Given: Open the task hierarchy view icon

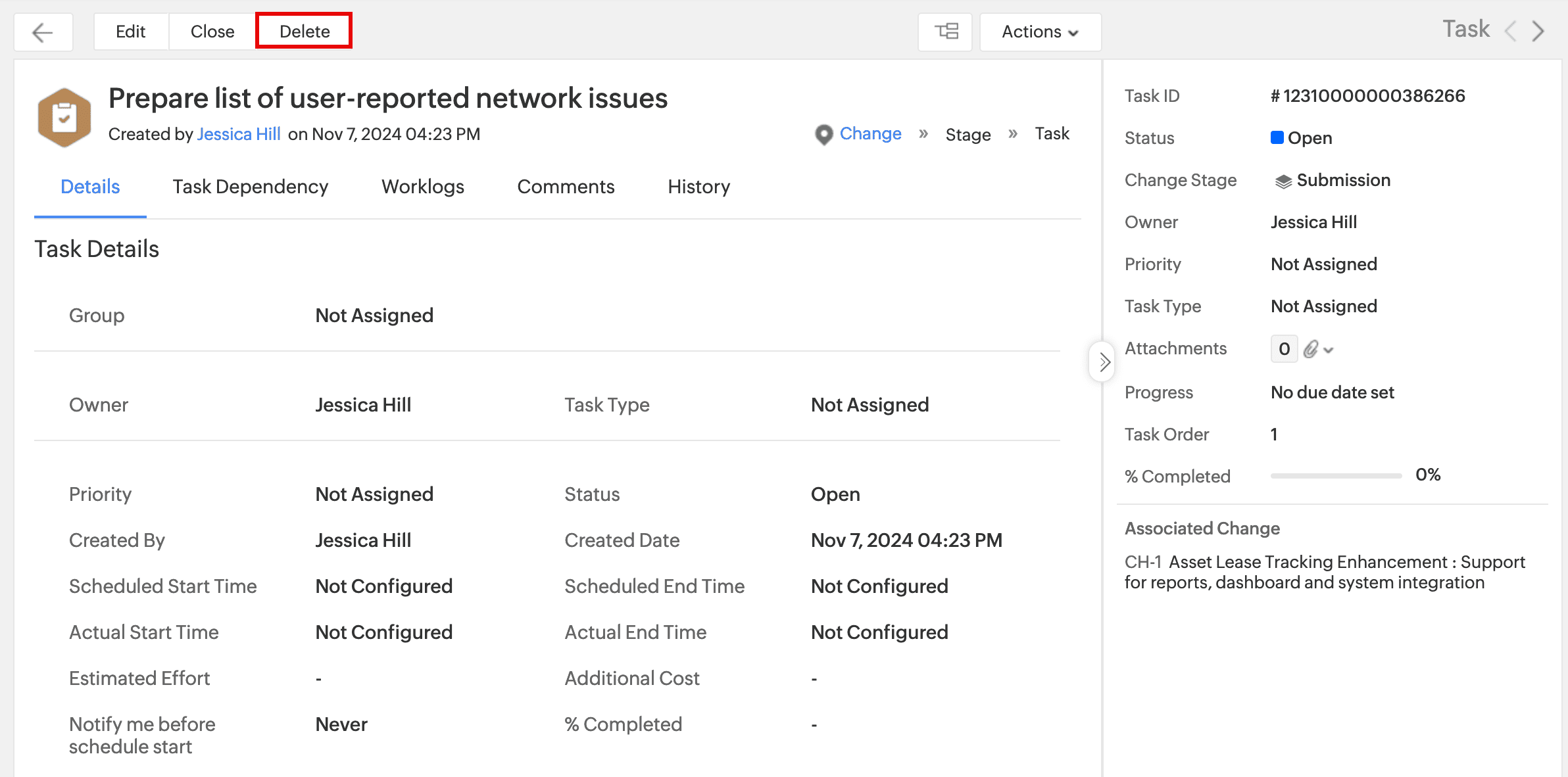Looking at the screenshot, I should point(945,32).
